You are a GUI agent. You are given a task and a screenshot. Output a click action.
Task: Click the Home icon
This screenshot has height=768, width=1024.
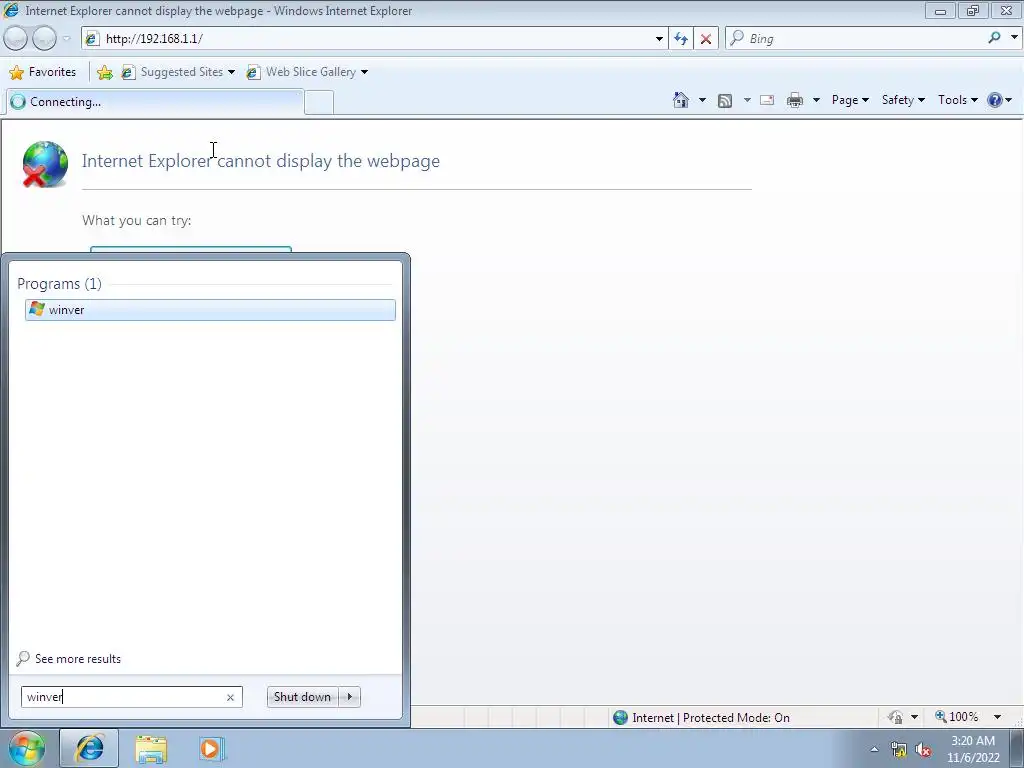[680, 100]
